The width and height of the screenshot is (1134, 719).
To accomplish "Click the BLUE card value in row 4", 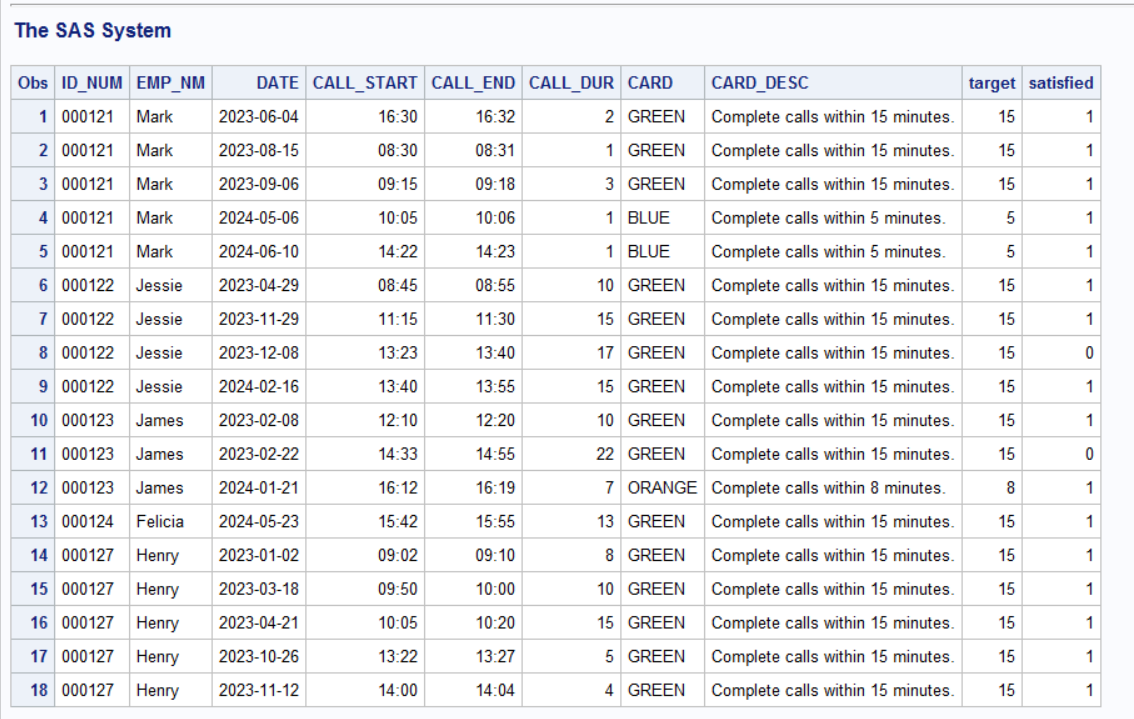I will pyautogui.click(x=647, y=217).
